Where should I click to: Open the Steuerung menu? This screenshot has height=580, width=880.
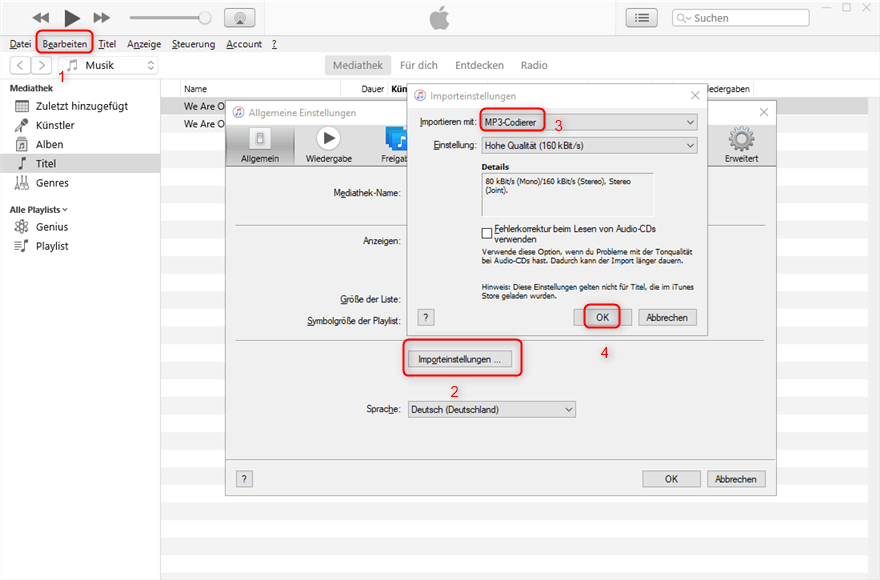(x=193, y=44)
